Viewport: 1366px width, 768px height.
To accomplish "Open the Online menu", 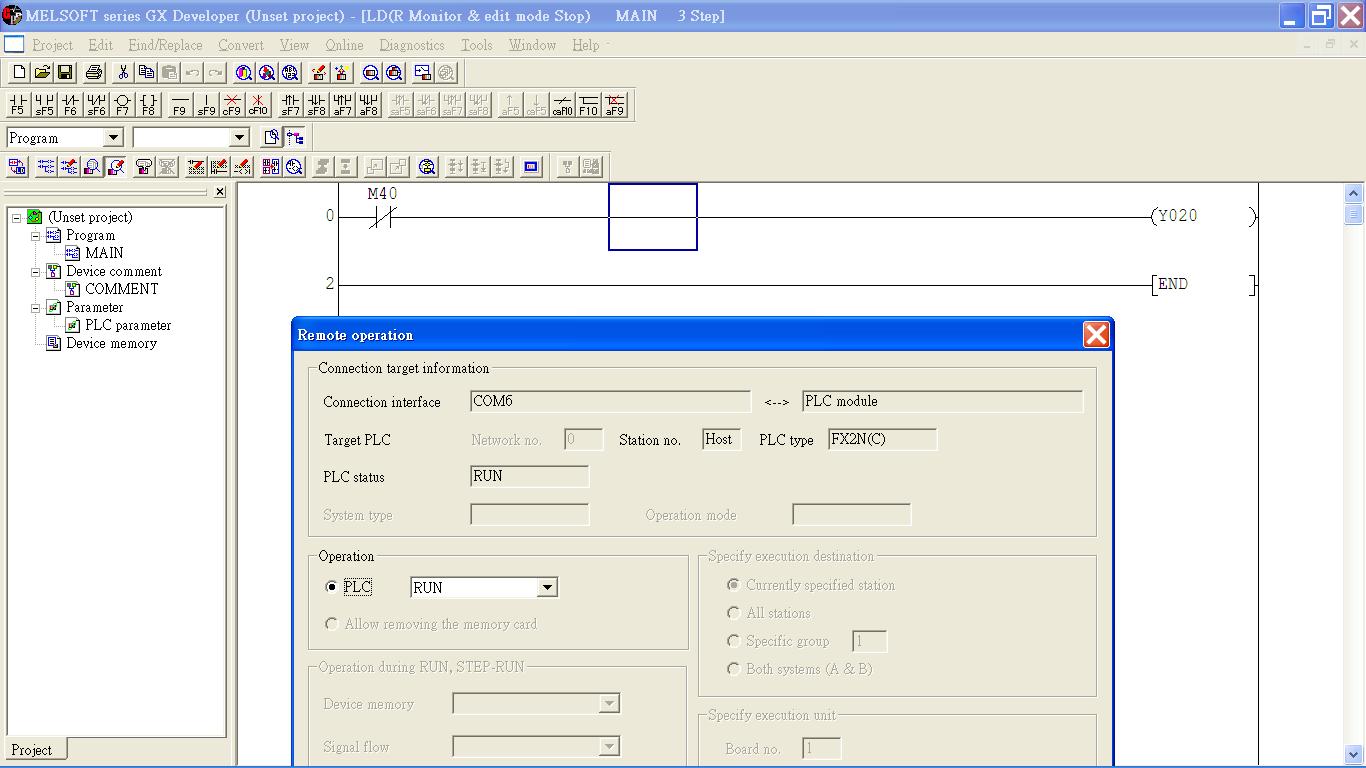I will (344, 45).
